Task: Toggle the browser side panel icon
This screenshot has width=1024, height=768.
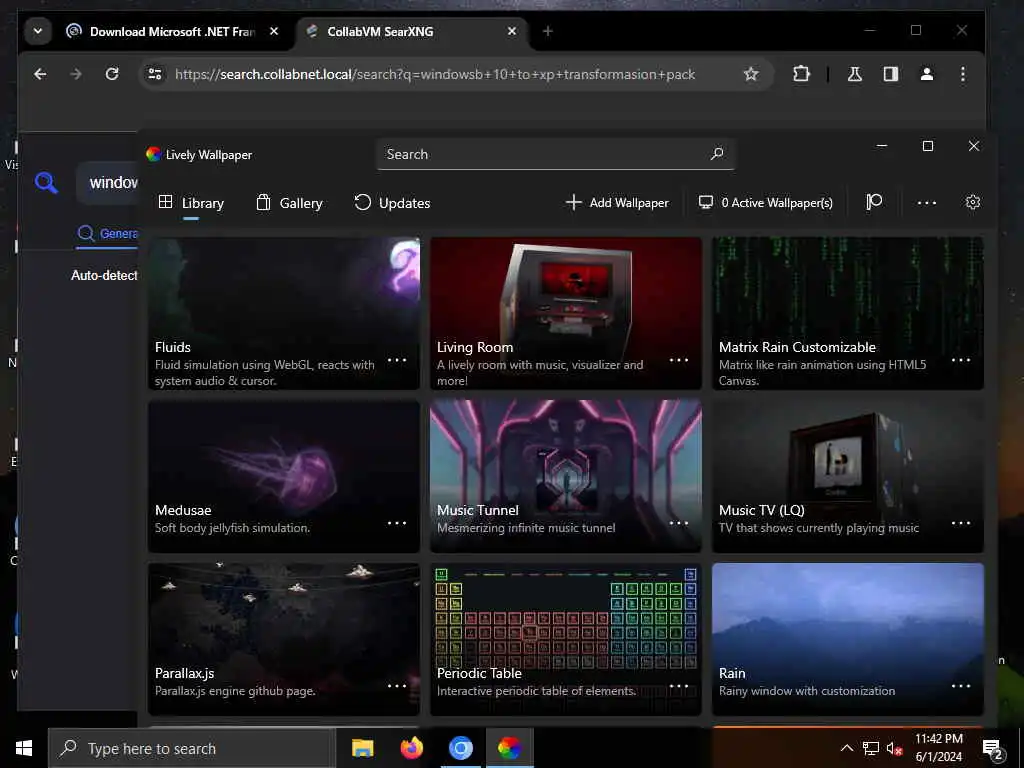Action: pos(891,74)
